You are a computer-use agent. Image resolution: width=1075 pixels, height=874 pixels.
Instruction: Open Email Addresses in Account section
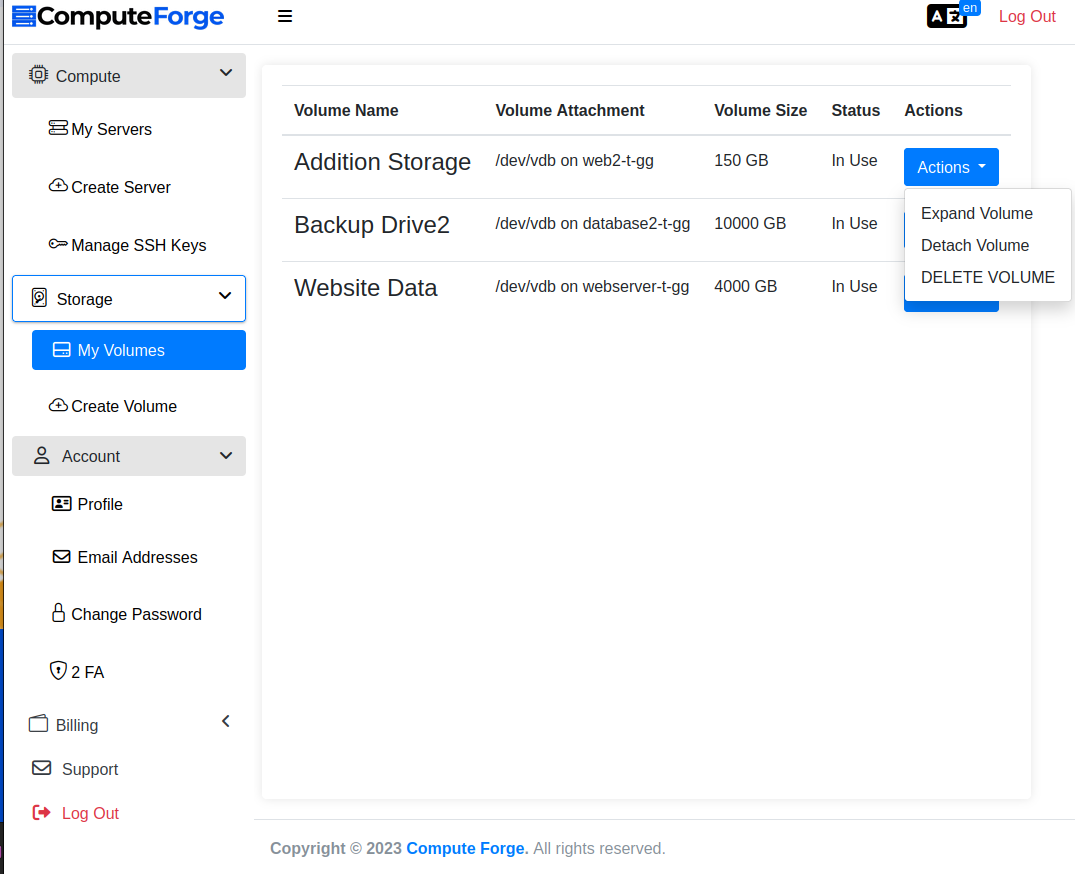pos(137,557)
